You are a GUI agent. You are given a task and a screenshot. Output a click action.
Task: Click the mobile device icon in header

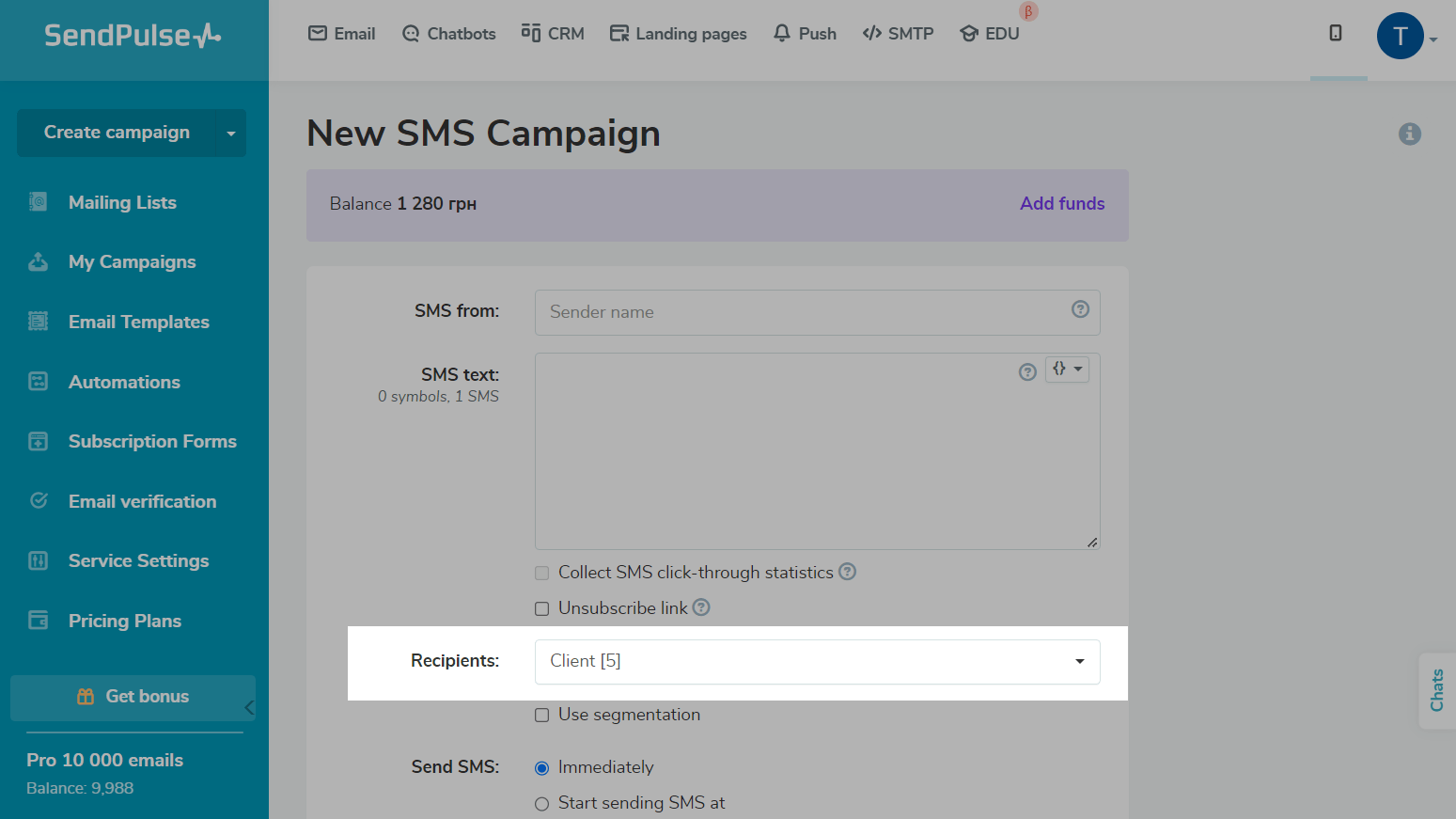(1336, 34)
